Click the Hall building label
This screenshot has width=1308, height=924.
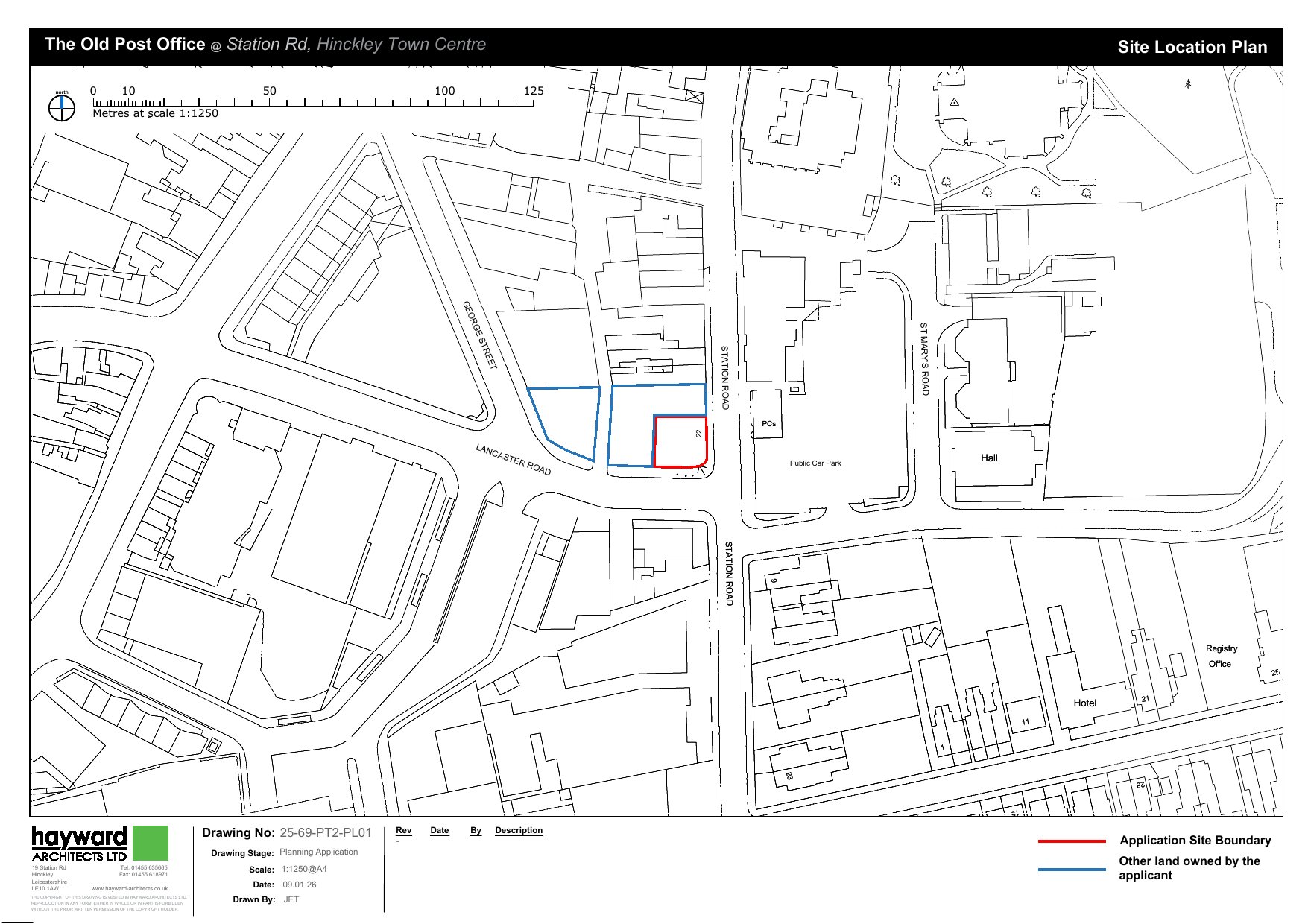pos(989,458)
